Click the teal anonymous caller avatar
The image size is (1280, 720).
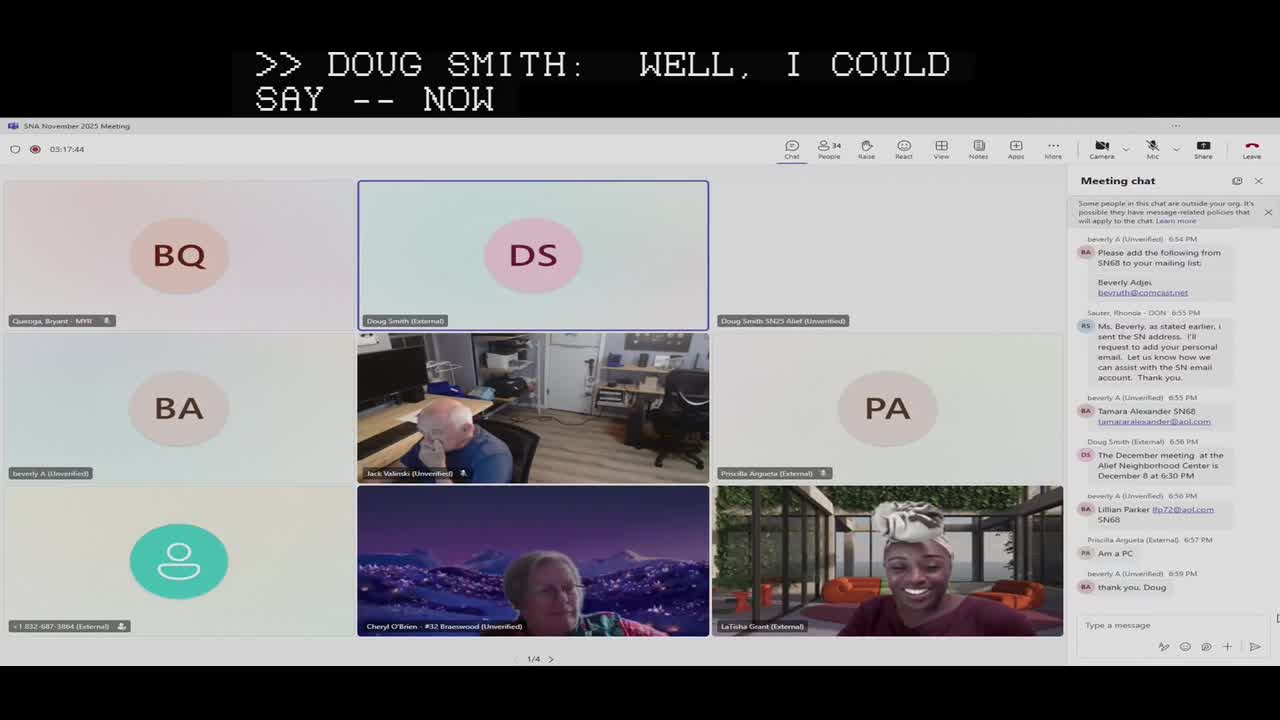(x=179, y=561)
